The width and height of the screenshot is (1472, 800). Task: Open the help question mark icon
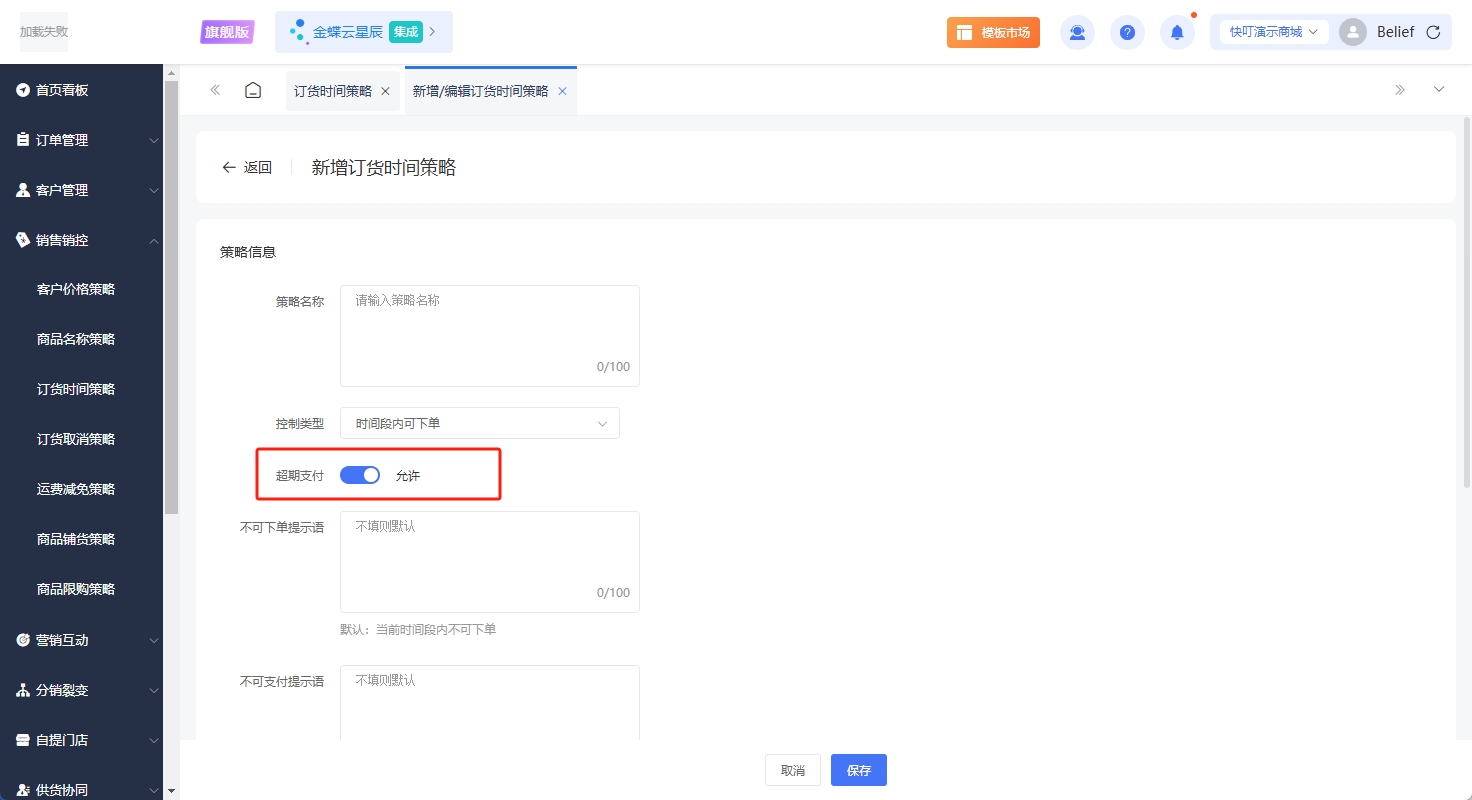click(1127, 32)
